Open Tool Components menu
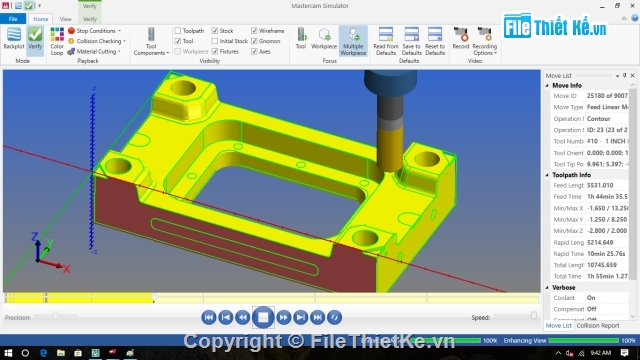Screen dimensions: 640x360 tap(151, 42)
